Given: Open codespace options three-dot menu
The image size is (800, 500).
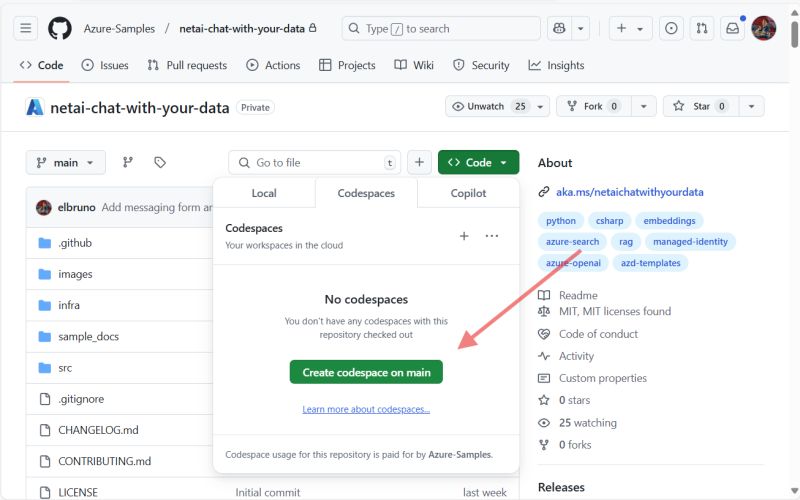Looking at the screenshot, I should [x=492, y=236].
